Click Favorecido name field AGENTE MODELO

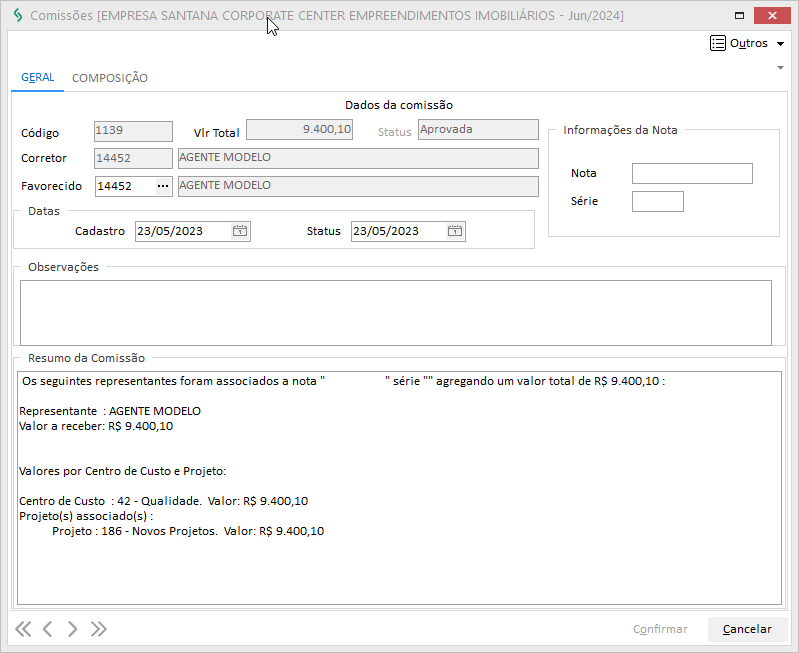[358, 186]
